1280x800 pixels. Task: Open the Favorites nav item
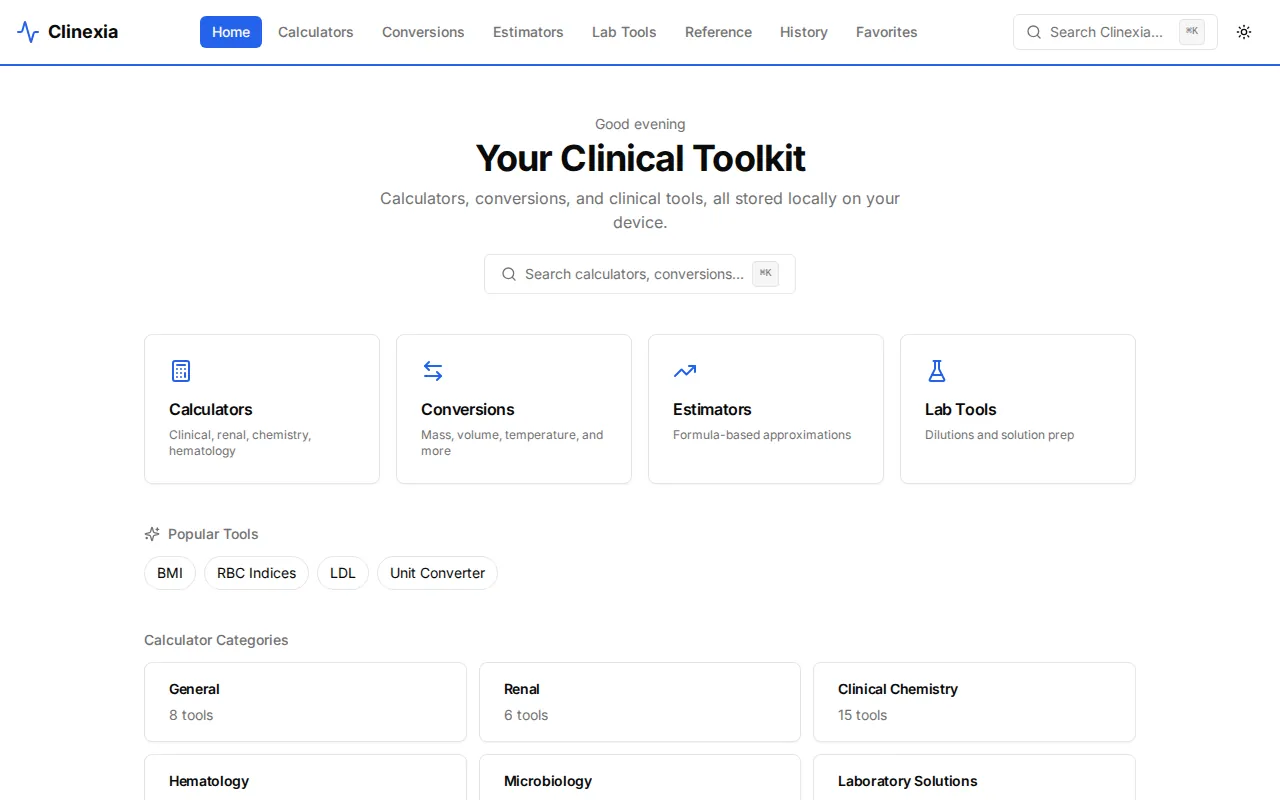point(887,32)
